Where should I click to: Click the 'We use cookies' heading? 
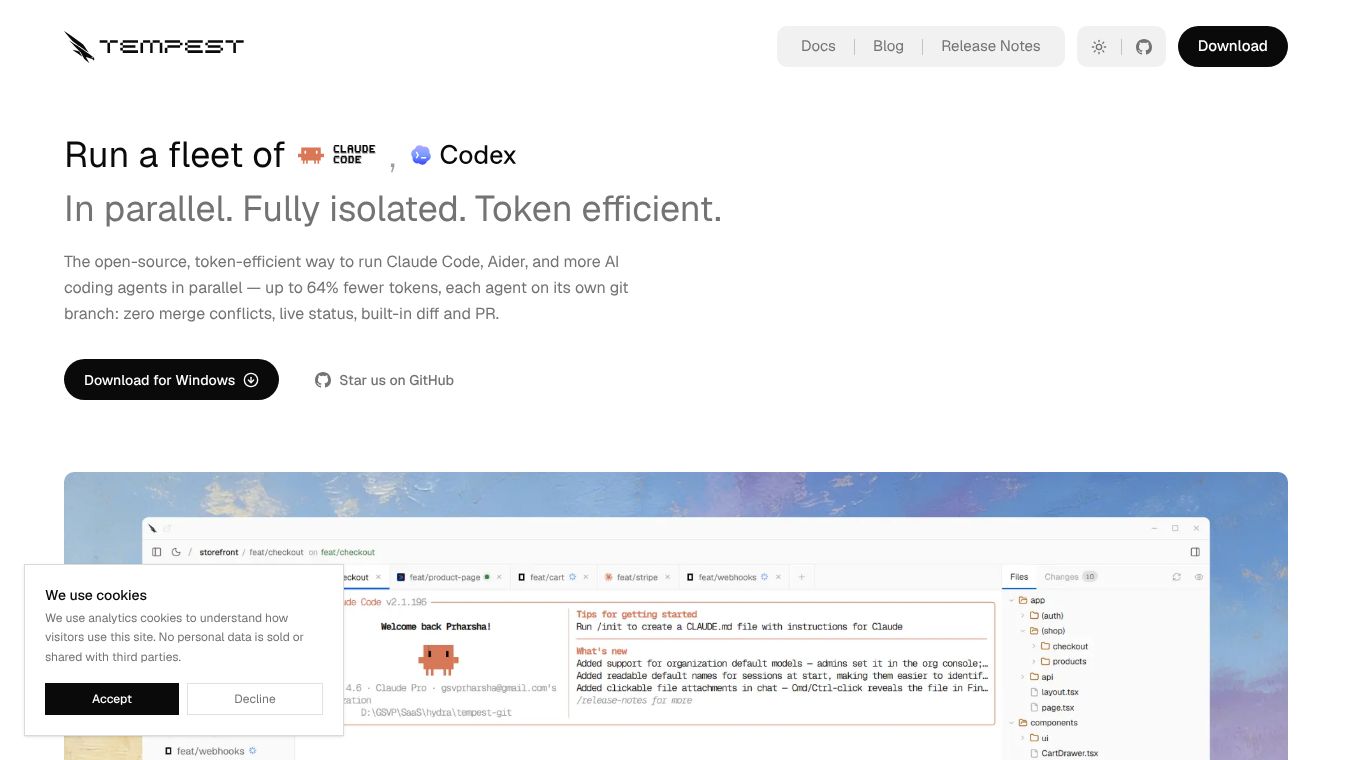[x=96, y=595]
